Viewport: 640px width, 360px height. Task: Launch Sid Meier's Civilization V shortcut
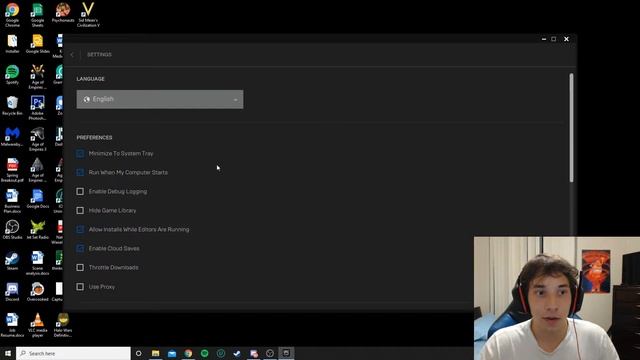(x=88, y=15)
